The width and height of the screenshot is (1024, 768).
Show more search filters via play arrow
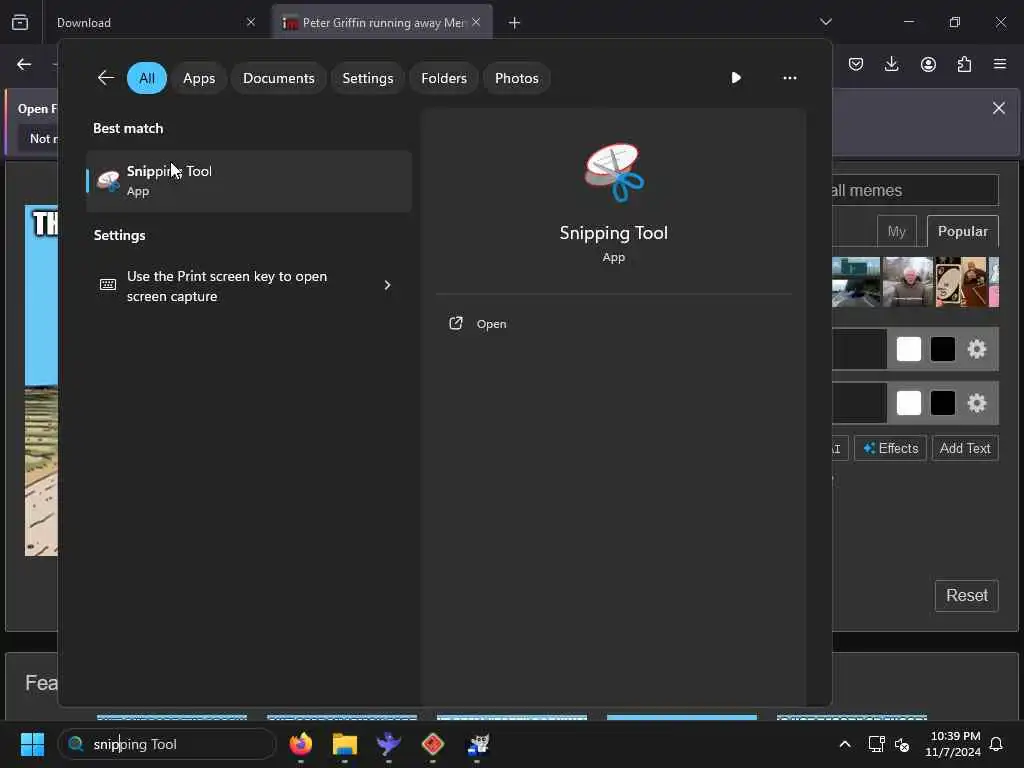736,78
